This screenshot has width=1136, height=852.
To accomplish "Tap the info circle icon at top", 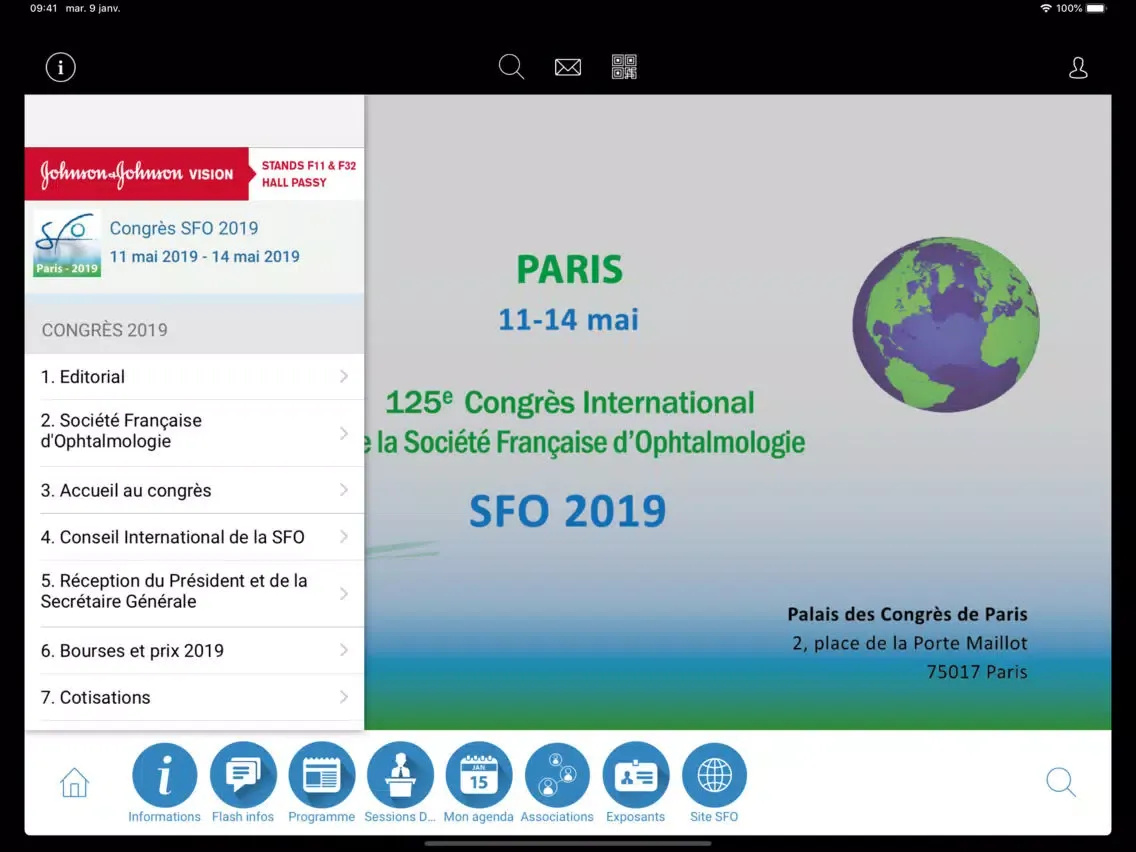I will click(61, 67).
